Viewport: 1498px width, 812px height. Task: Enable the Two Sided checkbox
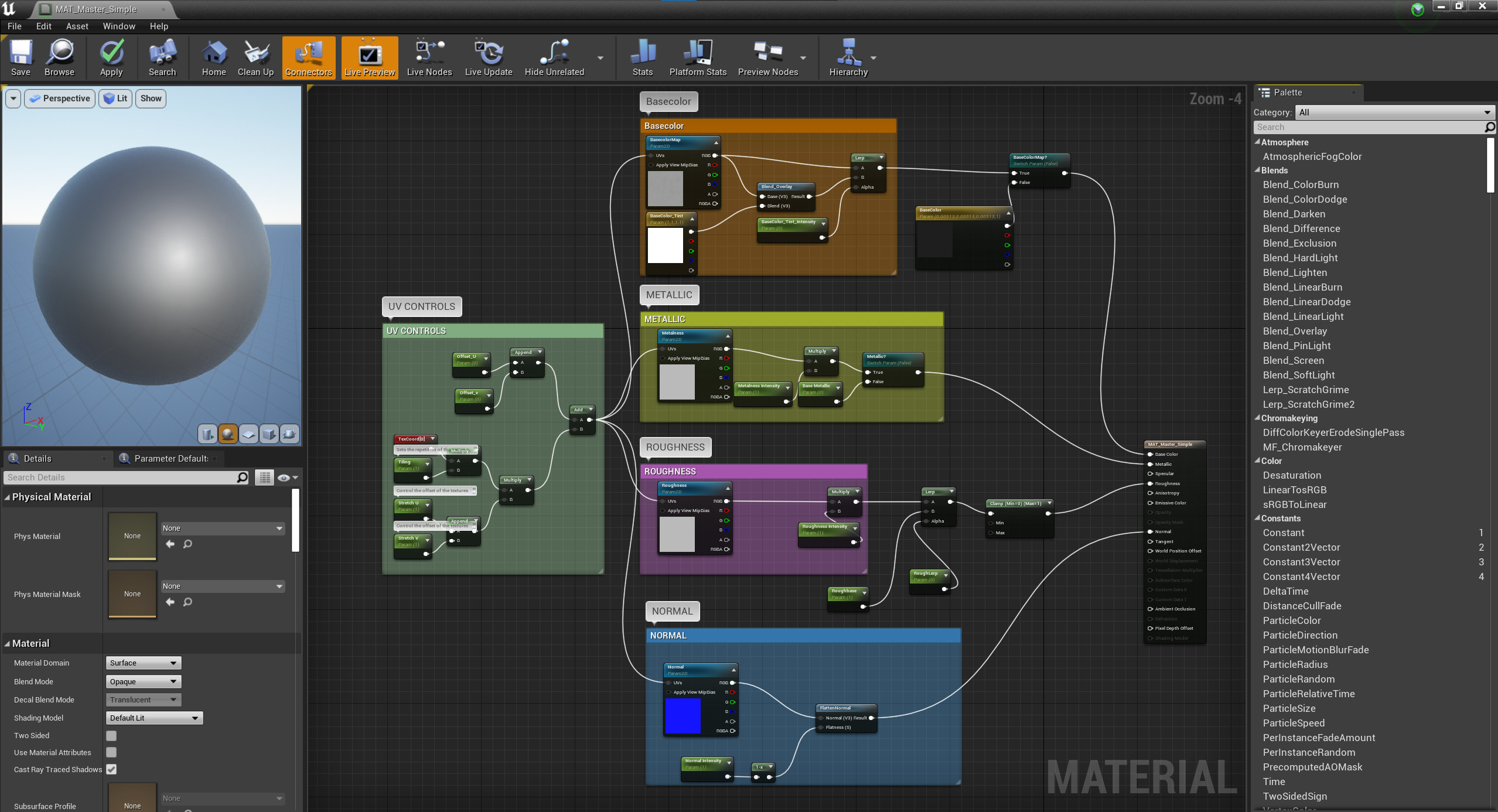(111, 736)
